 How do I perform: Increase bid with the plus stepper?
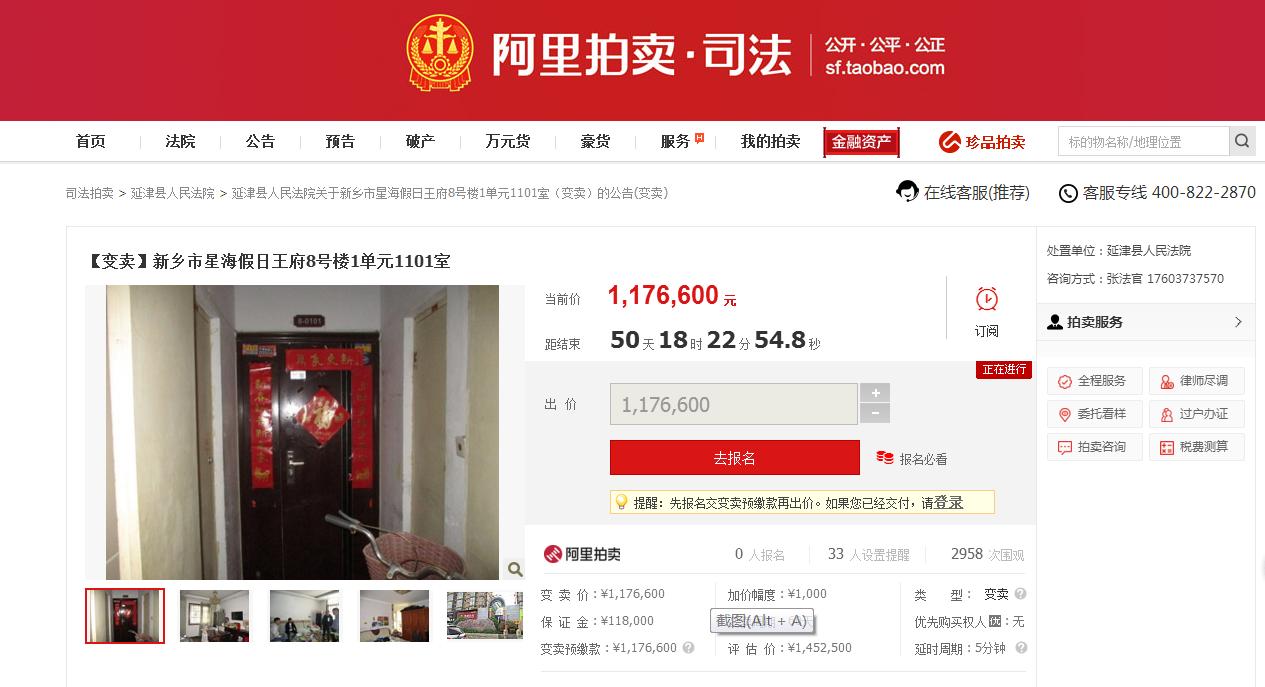875,394
